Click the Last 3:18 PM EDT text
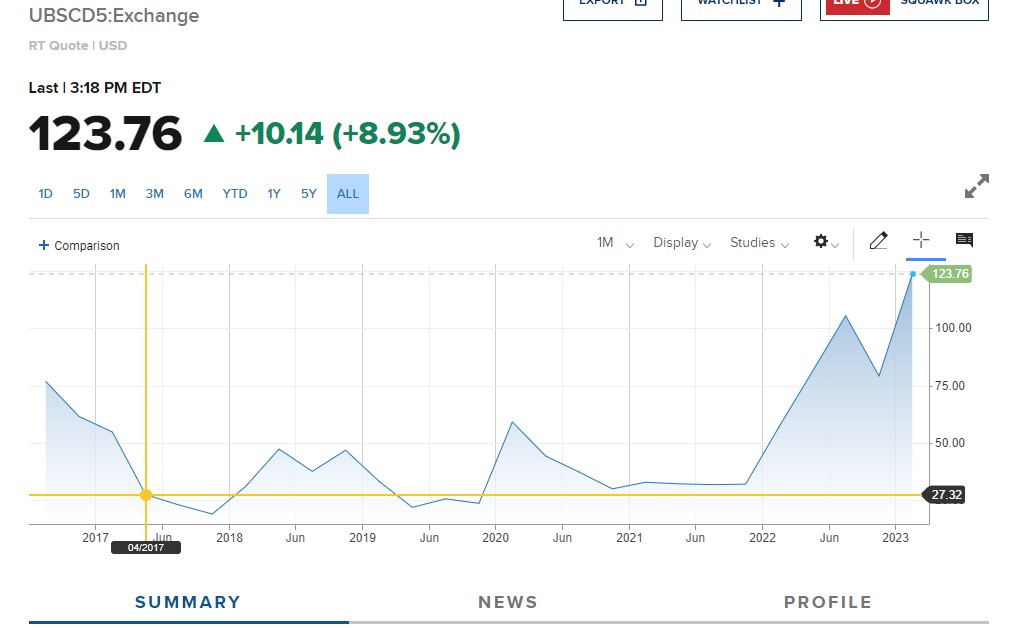The width and height of the screenshot is (1018, 628). coord(95,88)
